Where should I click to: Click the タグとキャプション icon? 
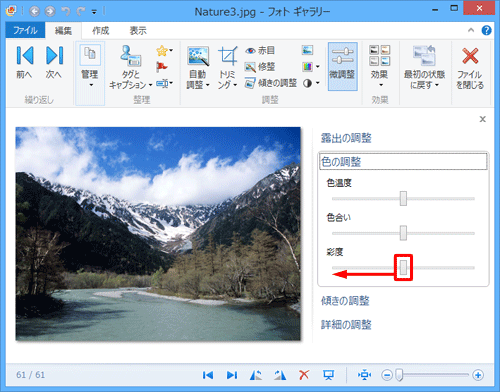[131, 56]
